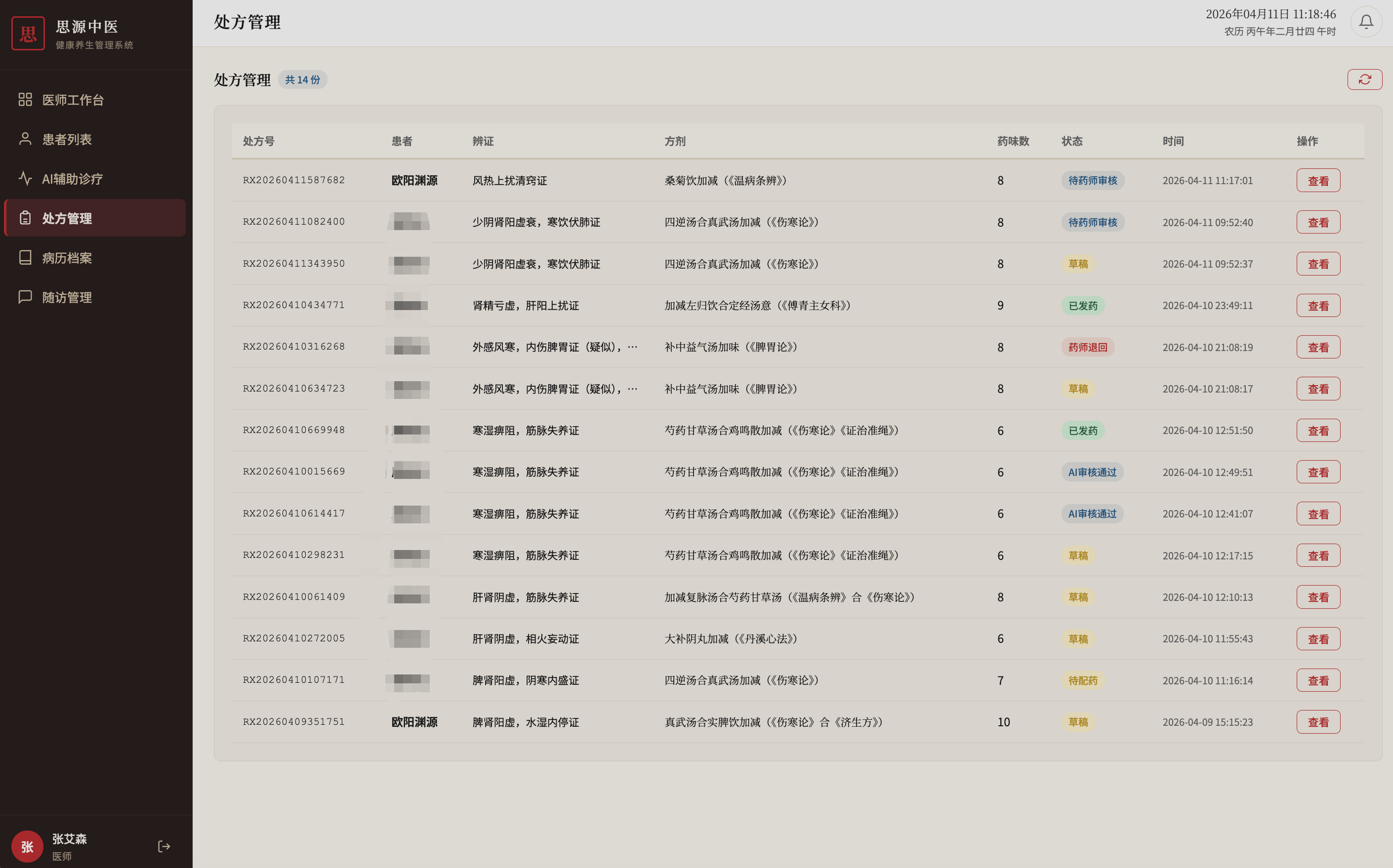
Task: Click the refresh prescriptions icon button
Action: [1364, 79]
